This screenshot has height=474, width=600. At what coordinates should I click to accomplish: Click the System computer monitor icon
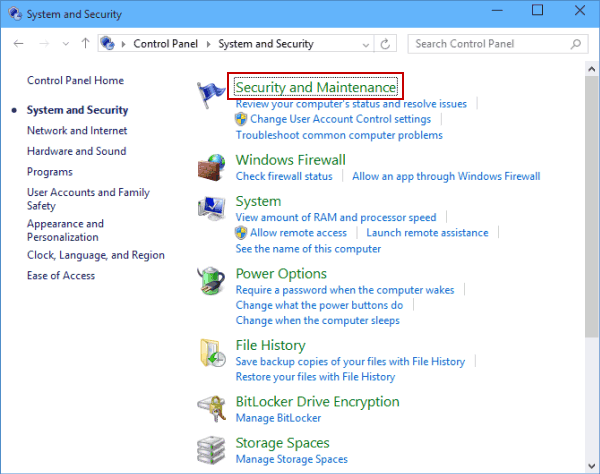[211, 208]
